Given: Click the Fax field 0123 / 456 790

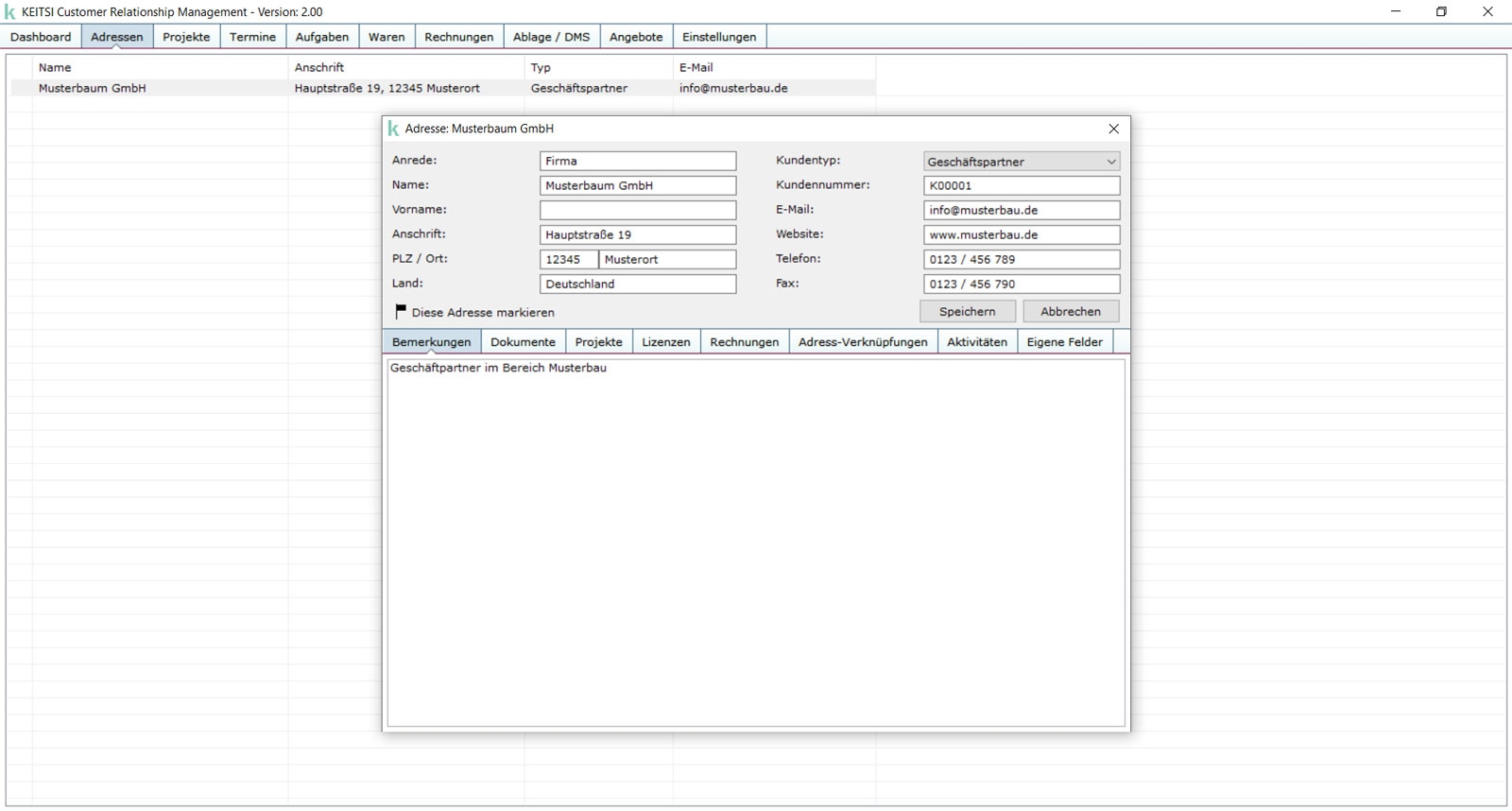Looking at the screenshot, I should pos(1022,284).
